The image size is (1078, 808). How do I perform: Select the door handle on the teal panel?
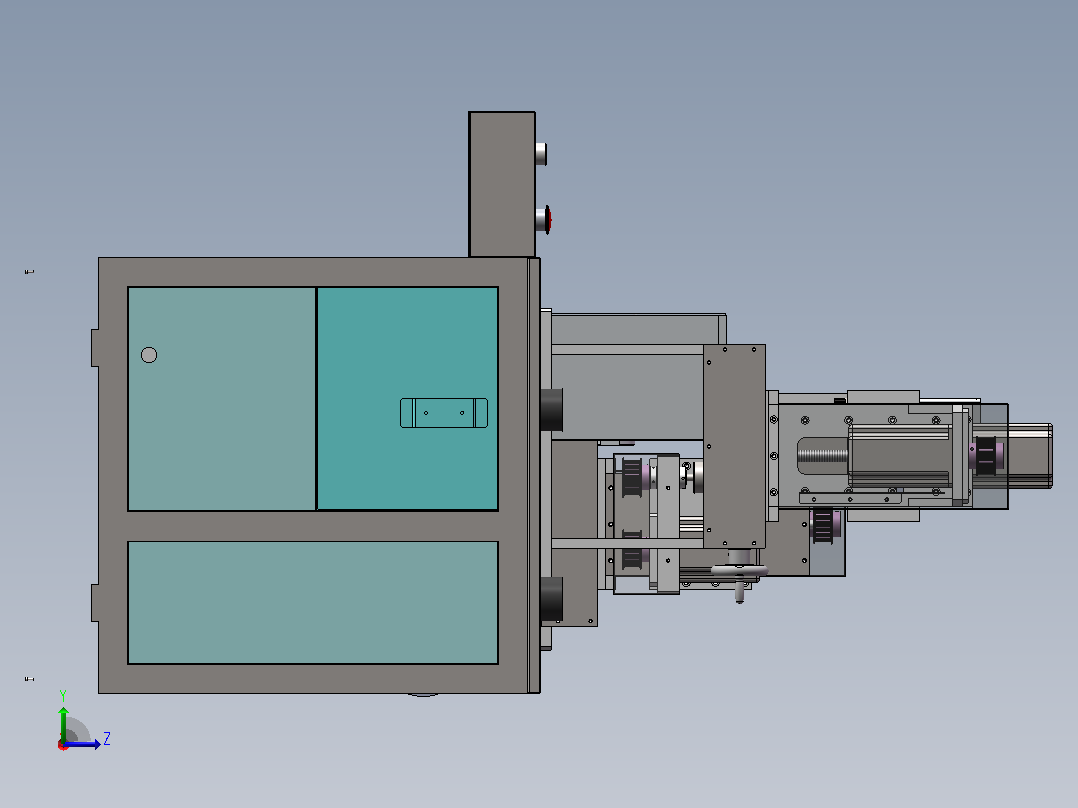pos(444,413)
